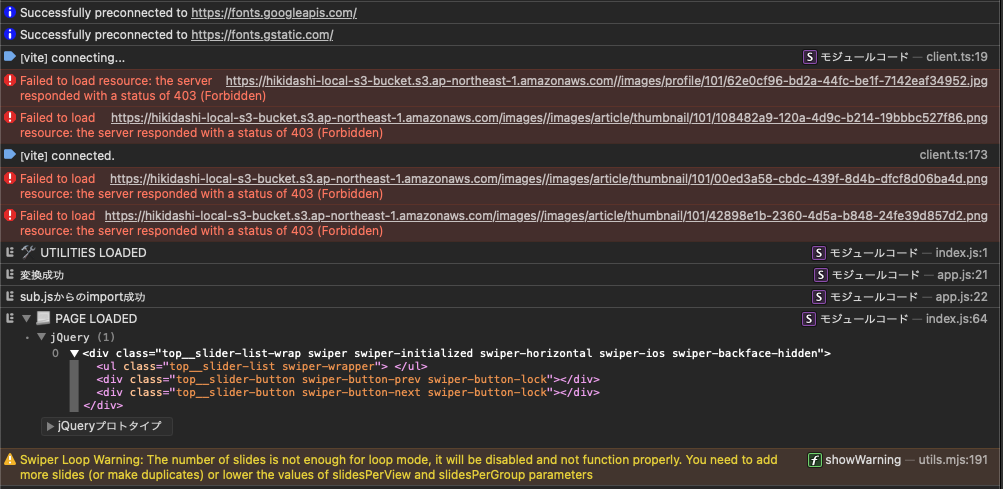Collapse the top__slider-list-wrap div node
The height and width of the screenshot is (489, 1003).
(x=74, y=354)
